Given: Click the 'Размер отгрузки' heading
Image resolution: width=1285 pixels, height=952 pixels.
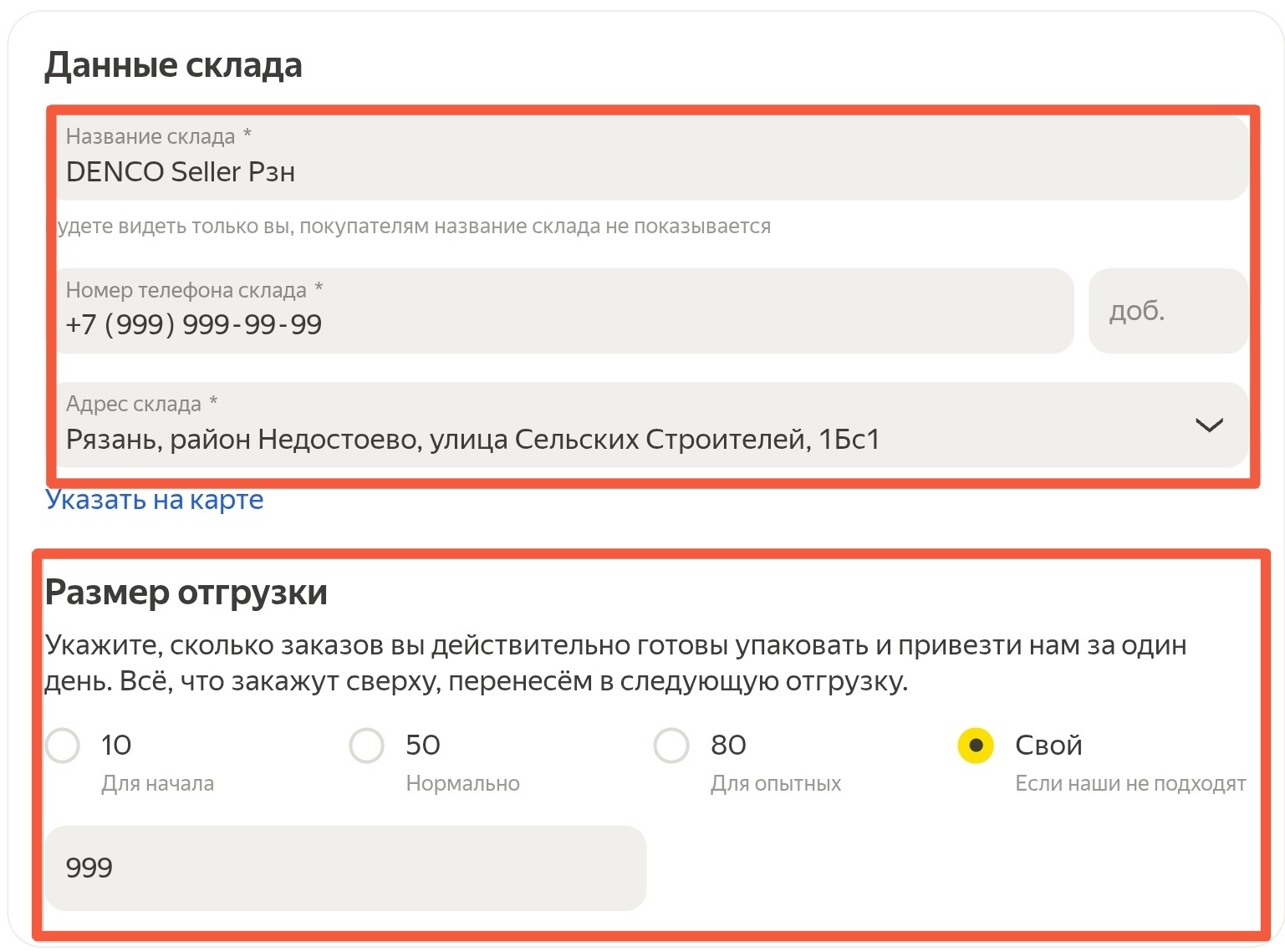Looking at the screenshot, I should (186, 593).
